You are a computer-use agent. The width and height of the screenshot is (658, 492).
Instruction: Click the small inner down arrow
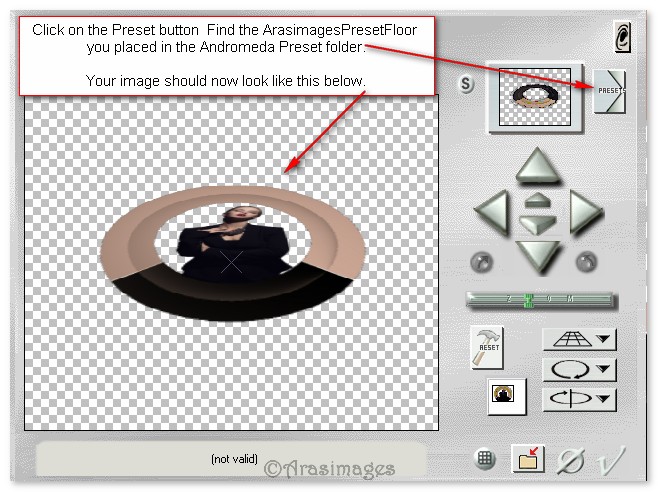tap(537, 223)
